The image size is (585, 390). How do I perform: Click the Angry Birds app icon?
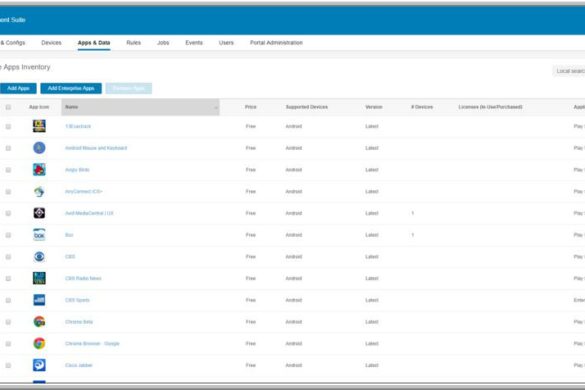pyautogui.click(x=39, y=169)
